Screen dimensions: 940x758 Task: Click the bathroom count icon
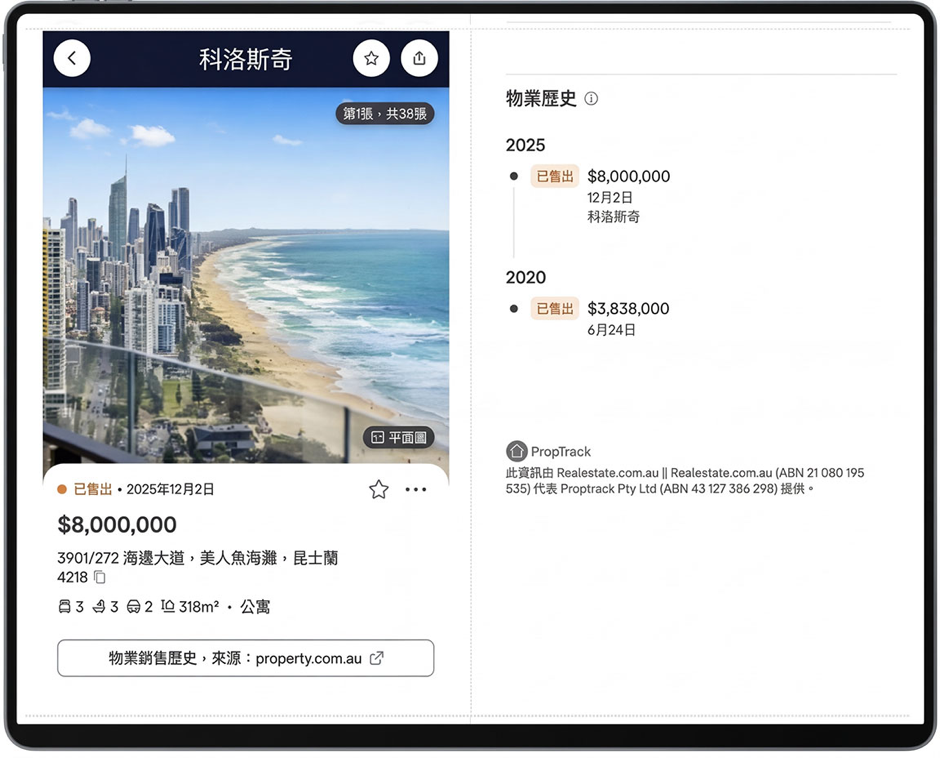pos(99,607)
